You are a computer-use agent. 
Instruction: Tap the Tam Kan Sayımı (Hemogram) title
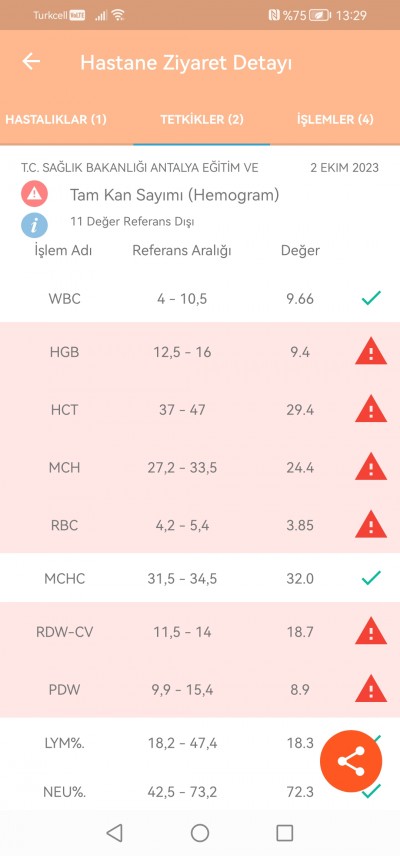[x=175, y=194]
